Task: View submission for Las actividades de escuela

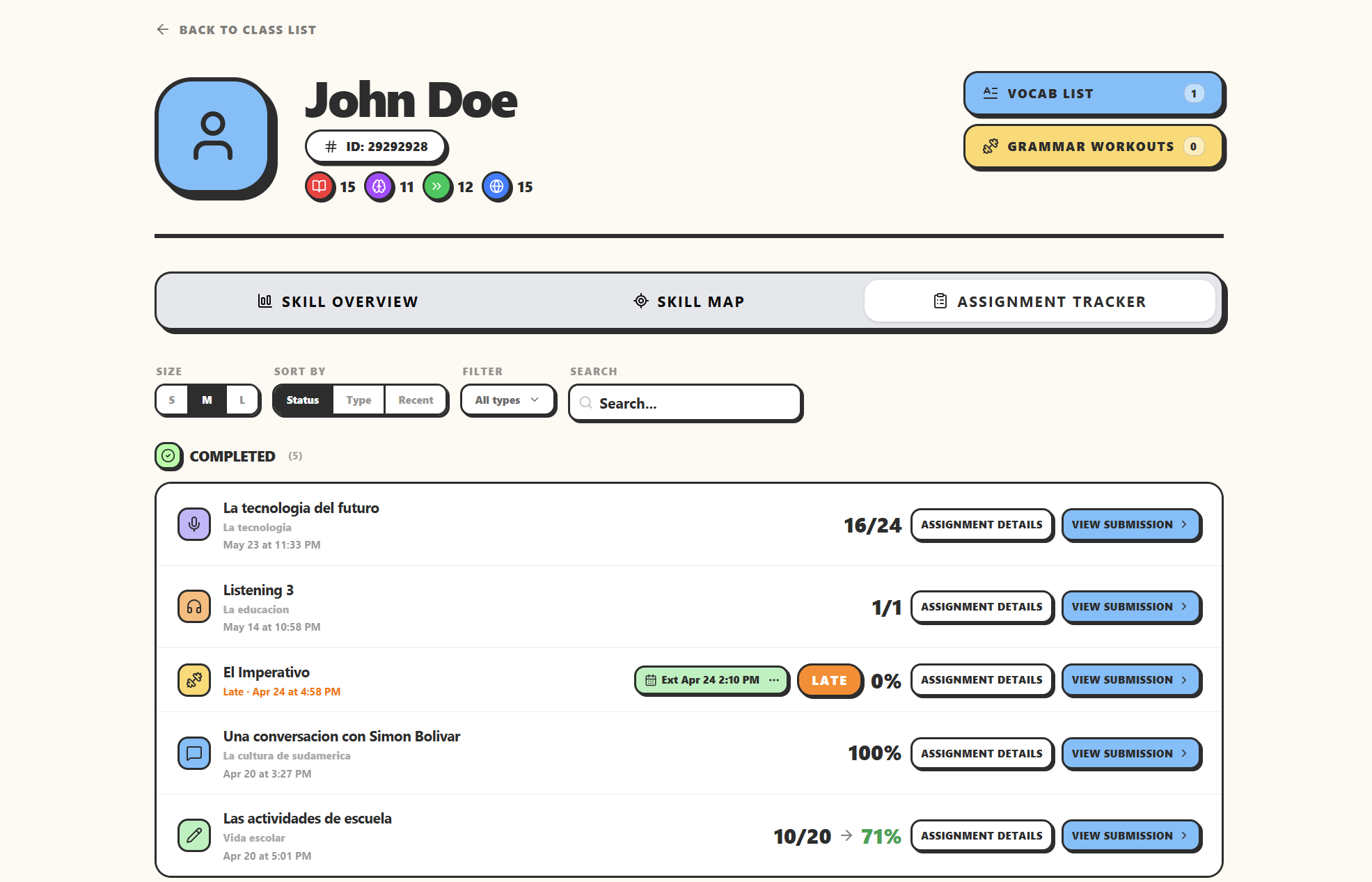Action: (x=1130, y=835)
